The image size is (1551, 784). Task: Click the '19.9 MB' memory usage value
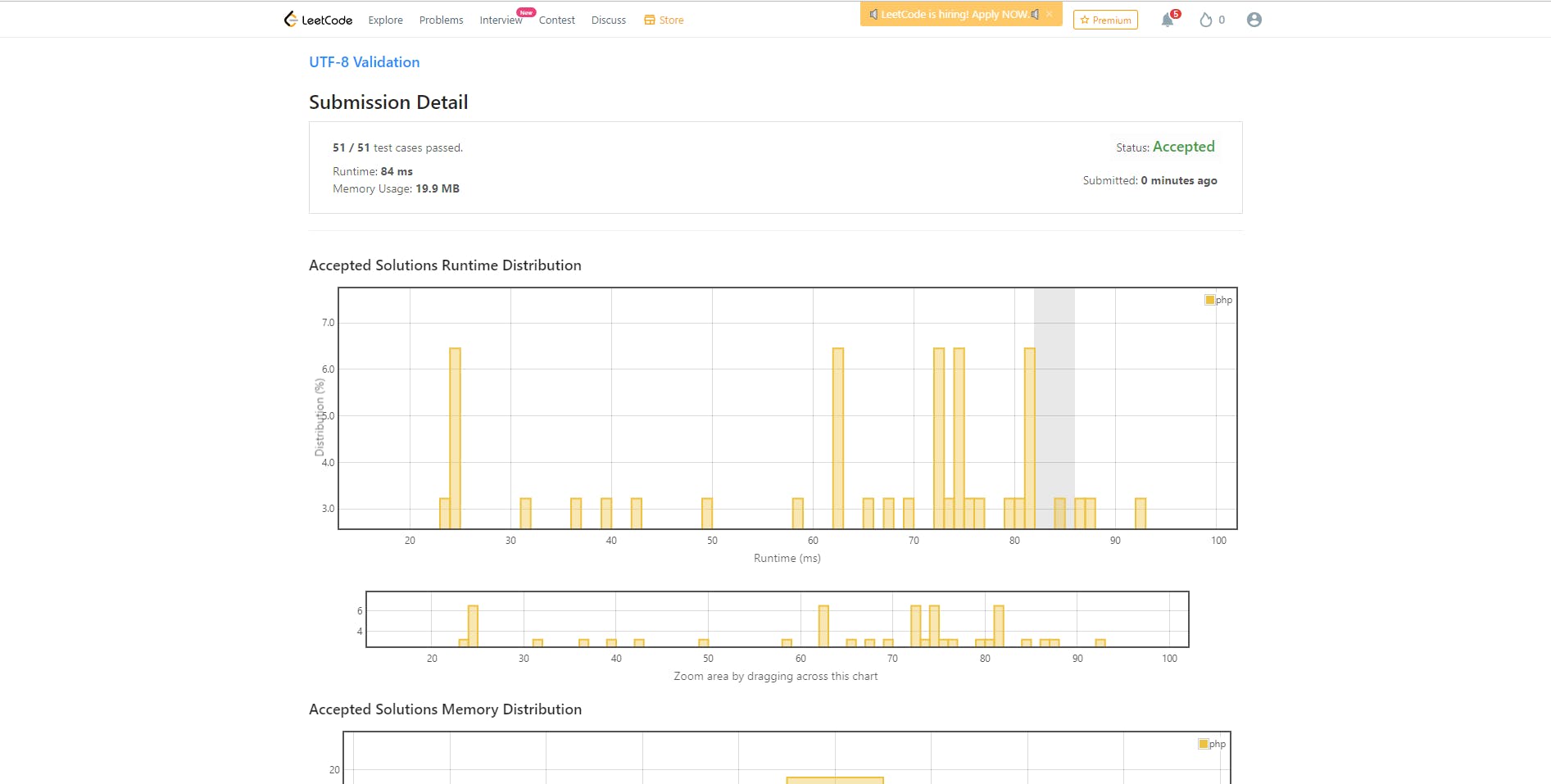coord(438,188)
